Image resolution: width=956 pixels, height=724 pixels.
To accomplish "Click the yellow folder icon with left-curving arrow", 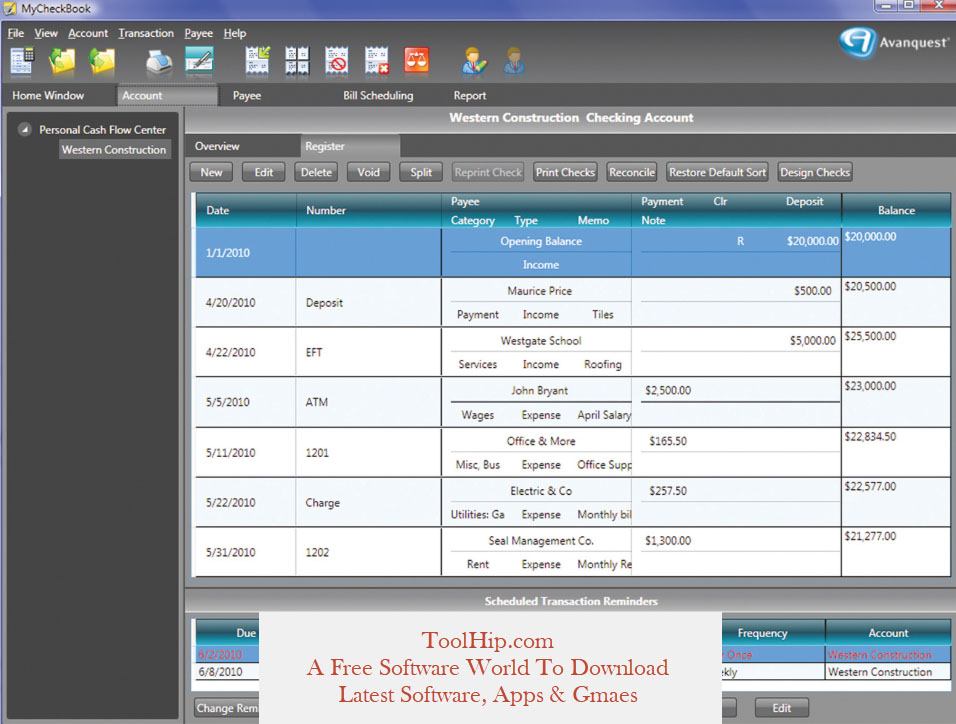I will (x=62, y=61).
